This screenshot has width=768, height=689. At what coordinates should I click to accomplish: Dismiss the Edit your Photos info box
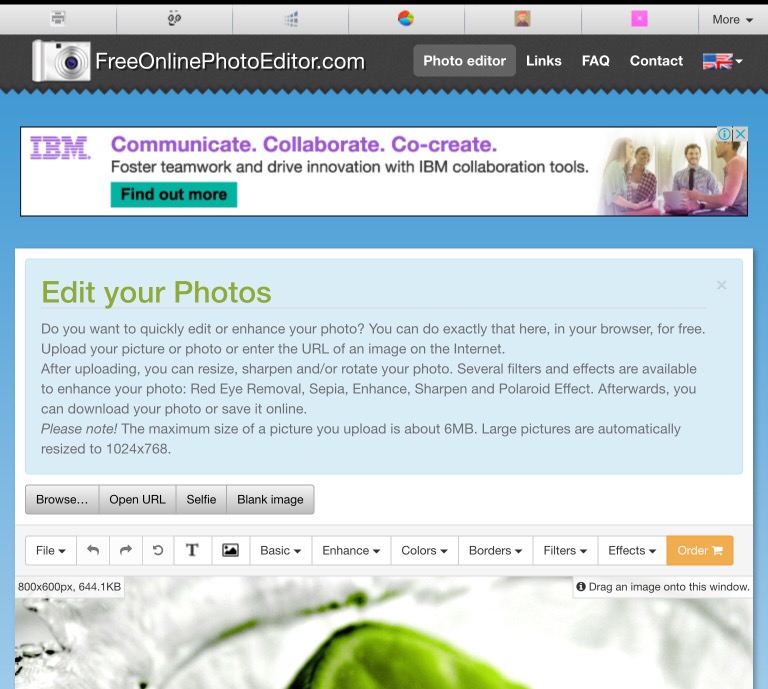(x=721, y=286)
